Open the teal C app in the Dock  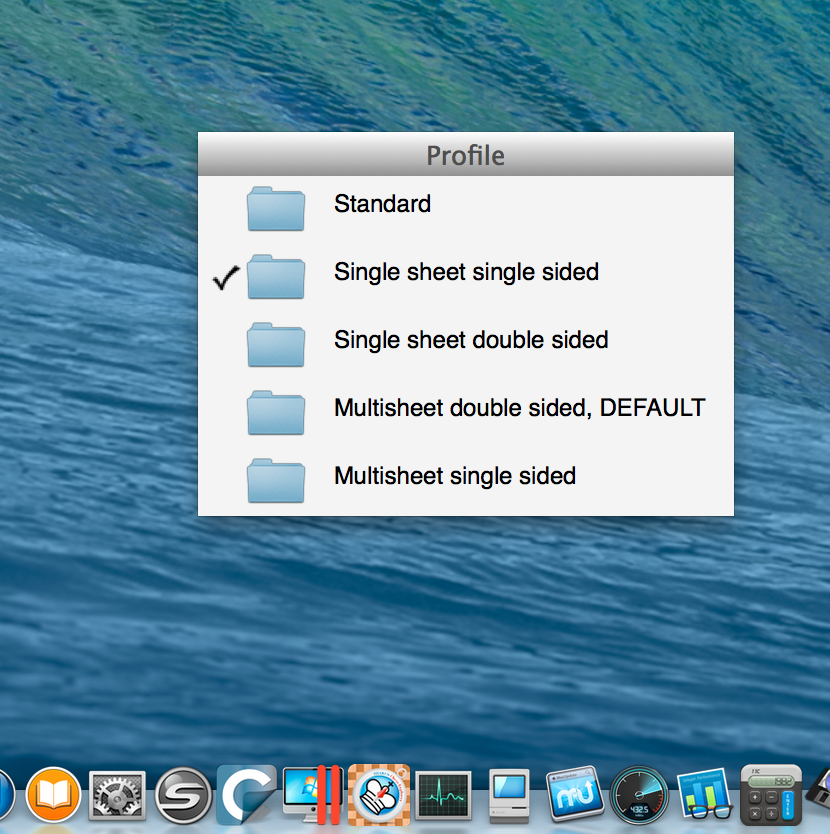pyautogui.click(x=246, y=795)
